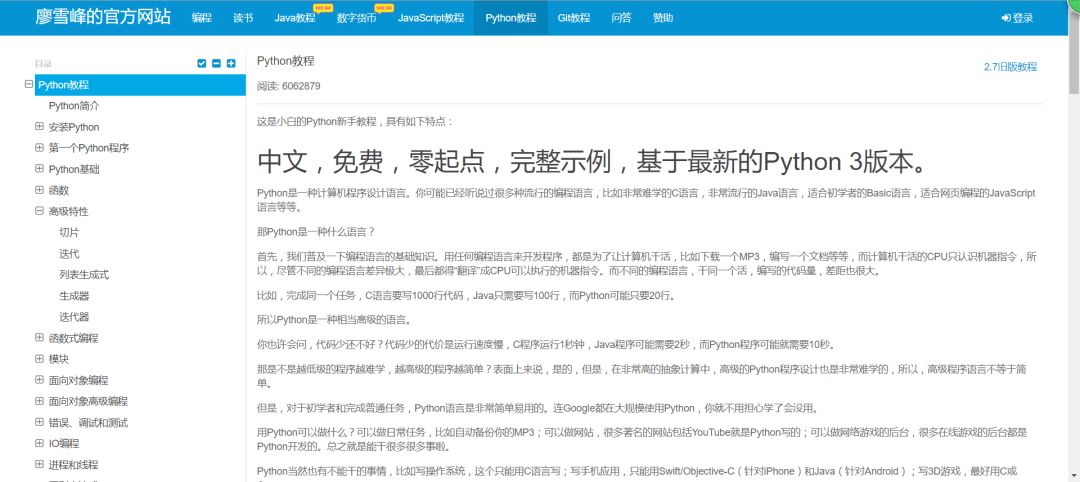Open the 2.7旧版教程 link
This screenshot has height=482, width=1080.
(1010, 67)
